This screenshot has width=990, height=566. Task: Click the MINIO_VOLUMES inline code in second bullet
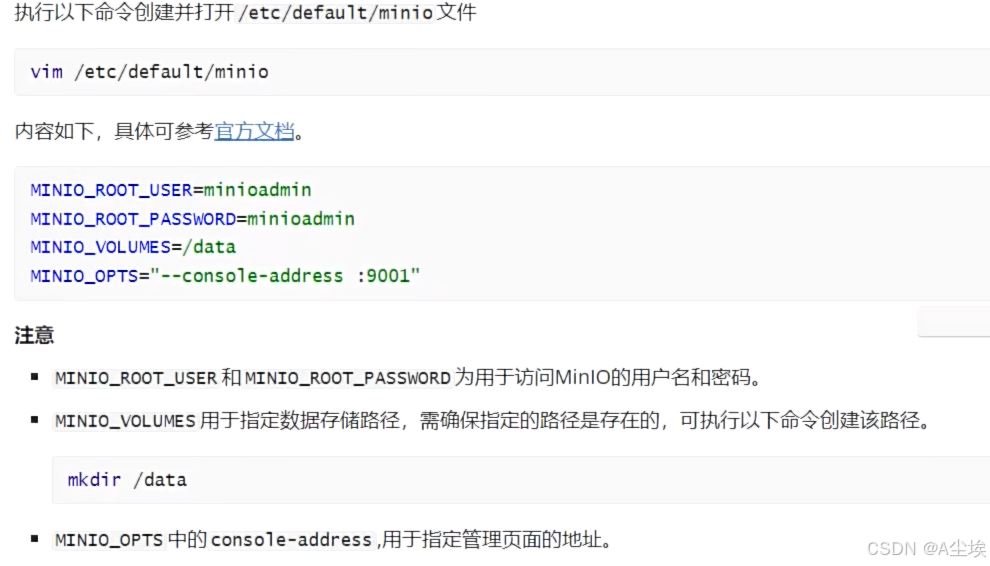[x=125, y=422]
